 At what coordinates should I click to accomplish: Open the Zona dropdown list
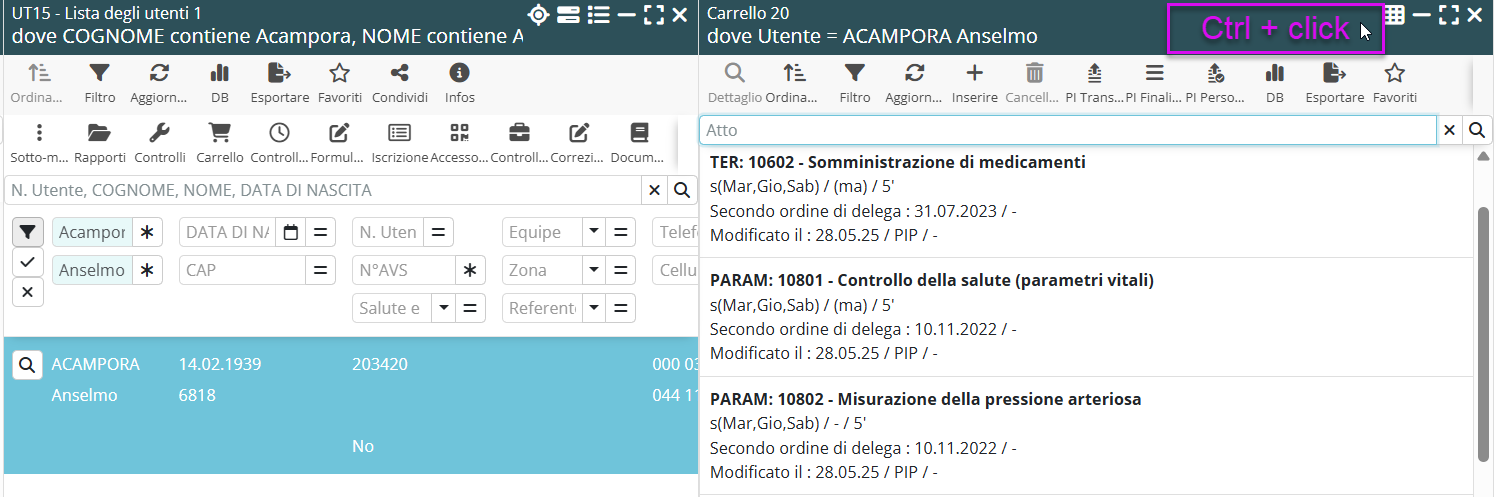(594, 271)
